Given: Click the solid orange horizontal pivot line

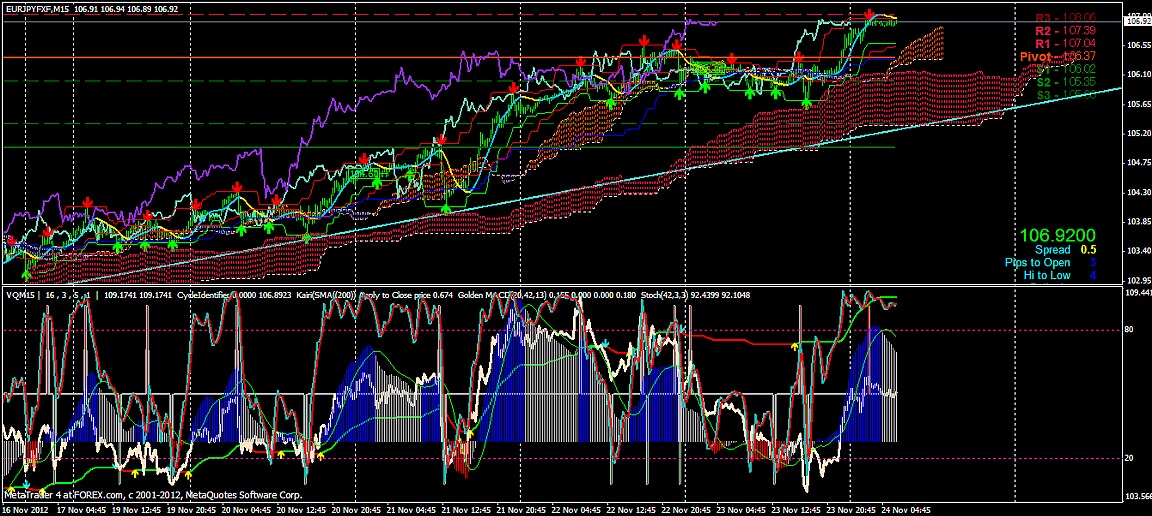Looking at the screenshot, I should click(x=300, y=57).
